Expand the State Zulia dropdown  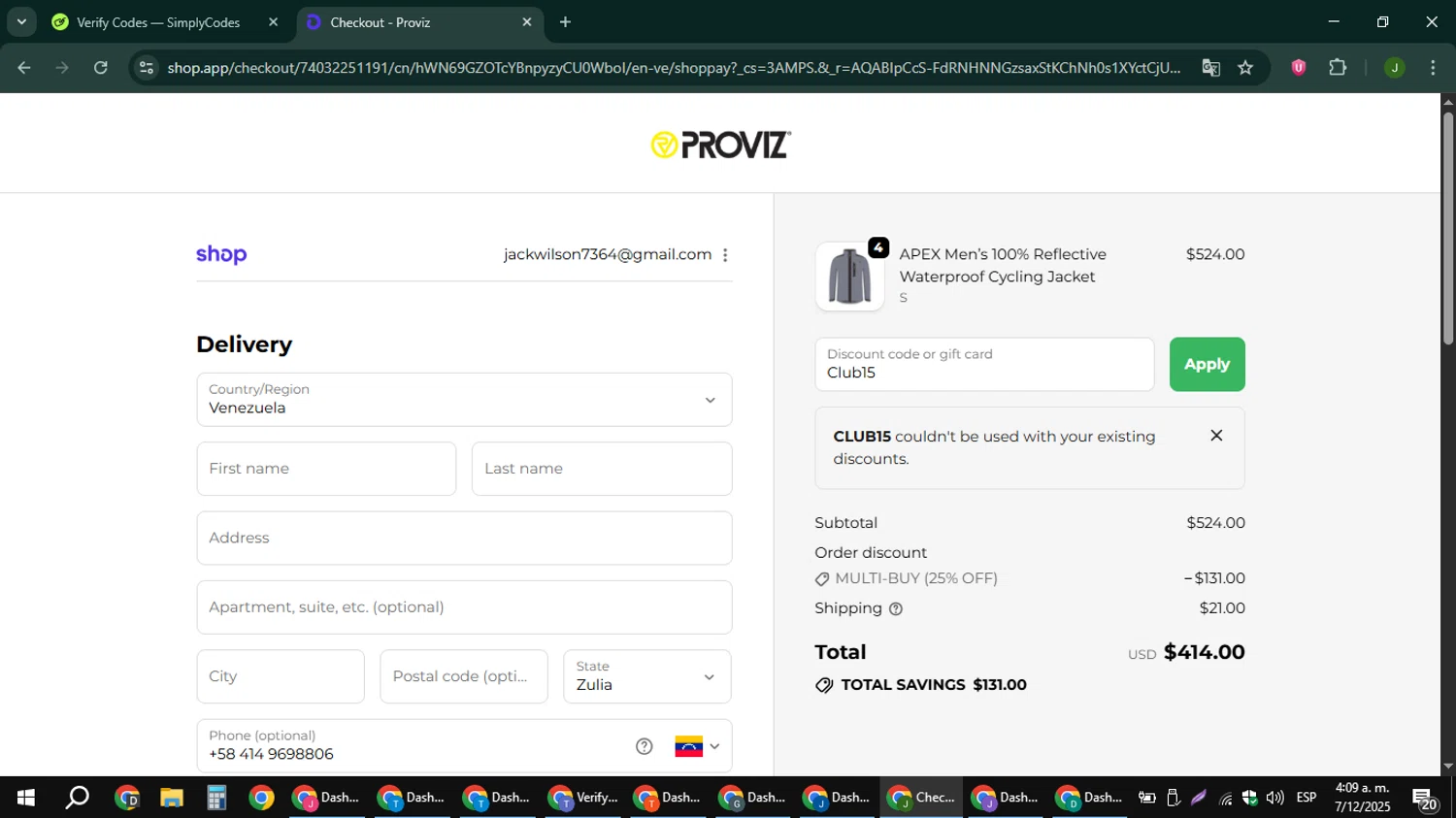click(647, 676)
